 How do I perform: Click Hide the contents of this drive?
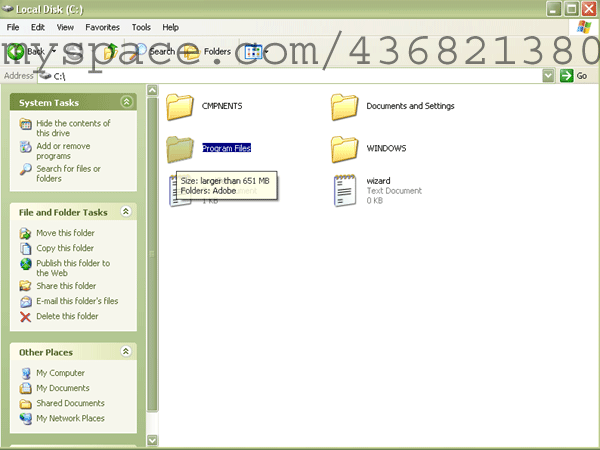73,128
